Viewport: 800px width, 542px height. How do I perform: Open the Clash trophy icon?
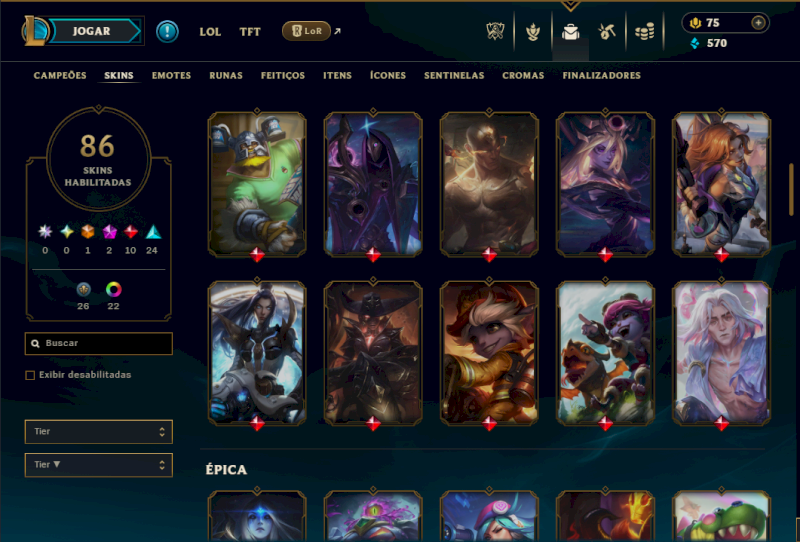coord(495,32)
